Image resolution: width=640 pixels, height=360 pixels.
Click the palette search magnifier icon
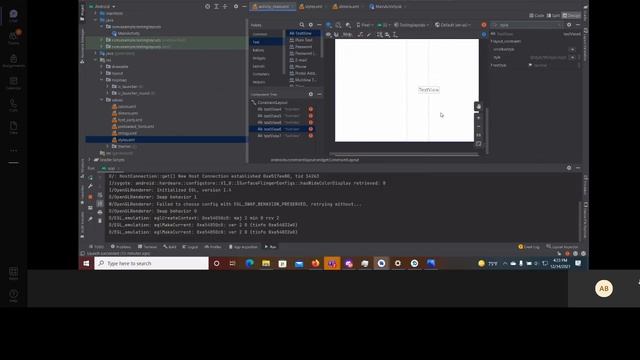coord(302,25)
